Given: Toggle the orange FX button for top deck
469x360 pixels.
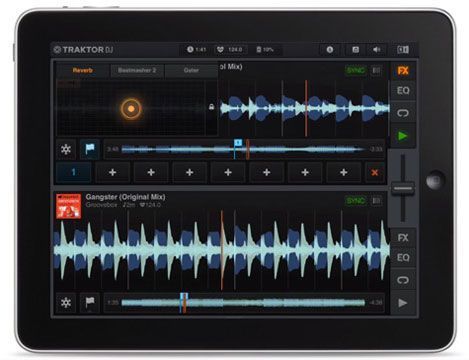Looking at the screenshot, I should pos(403,71).
